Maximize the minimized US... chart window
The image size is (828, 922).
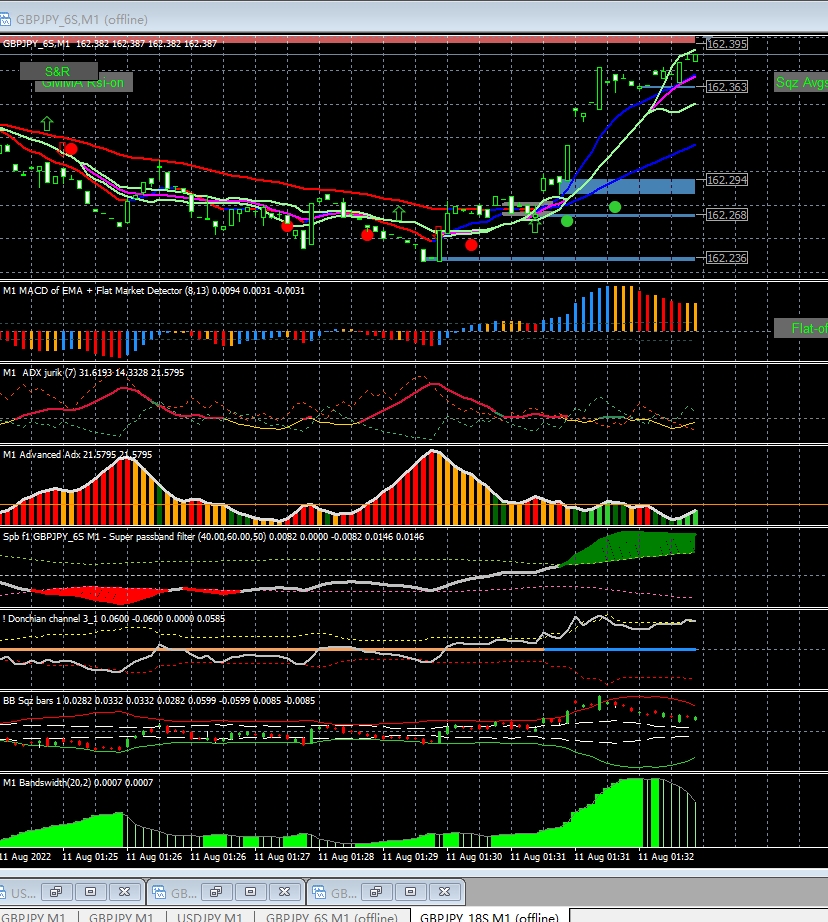point(90,892)
